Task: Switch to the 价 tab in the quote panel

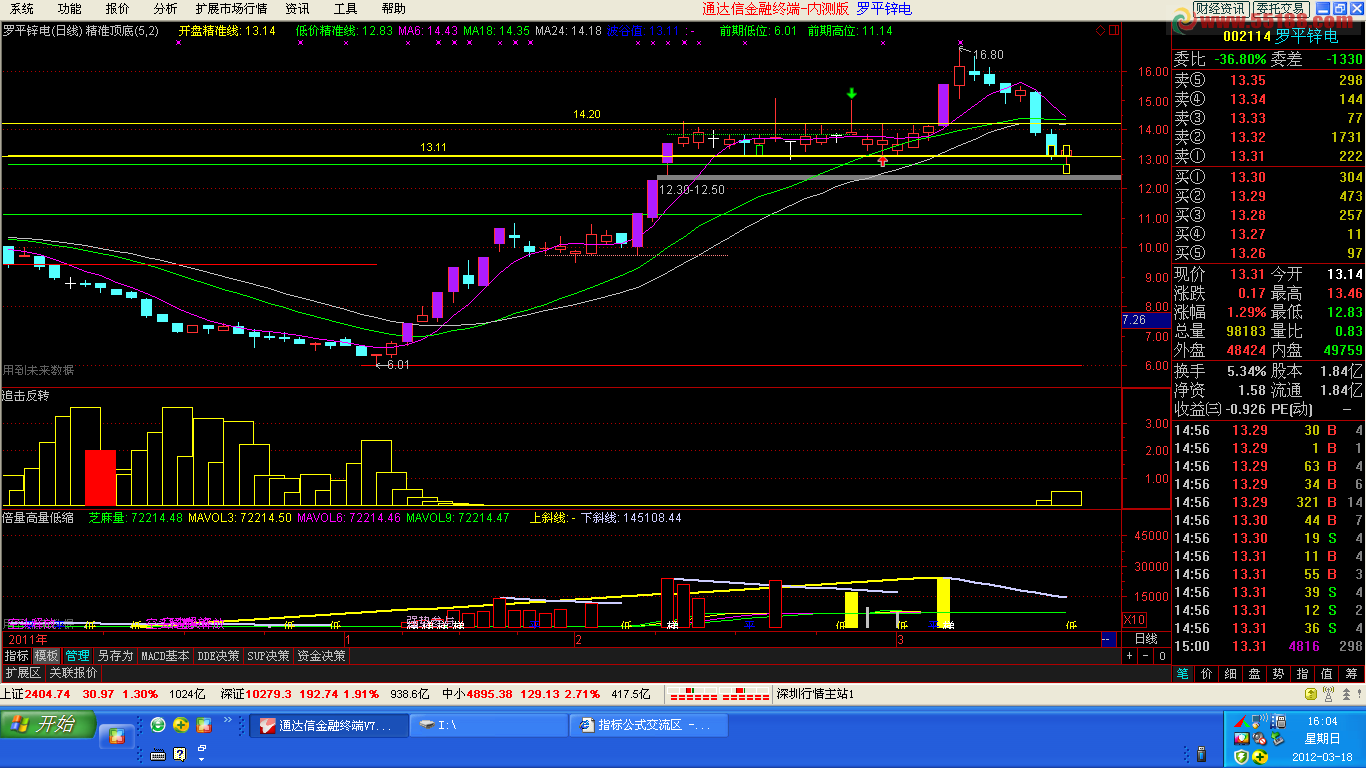Action: (x=1207, y=674)
